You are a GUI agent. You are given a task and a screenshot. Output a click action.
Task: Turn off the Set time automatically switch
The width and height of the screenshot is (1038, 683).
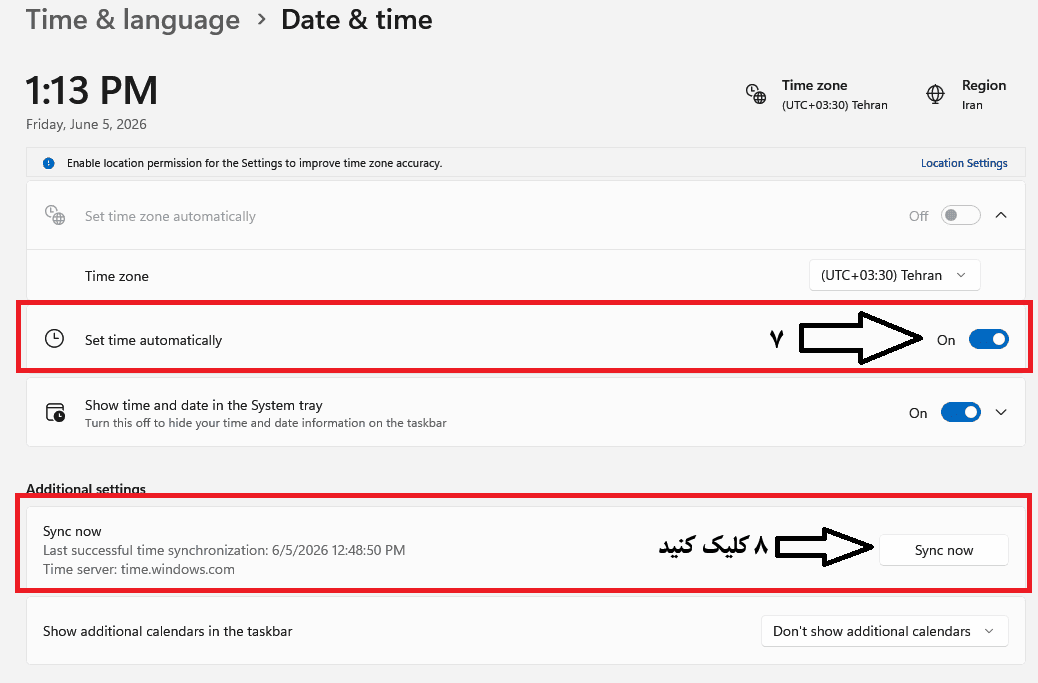[988, 340]
